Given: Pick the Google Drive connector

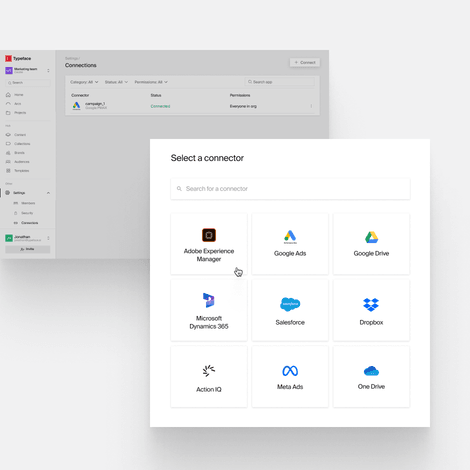Looking at the screenshot, I should (371, 244).
